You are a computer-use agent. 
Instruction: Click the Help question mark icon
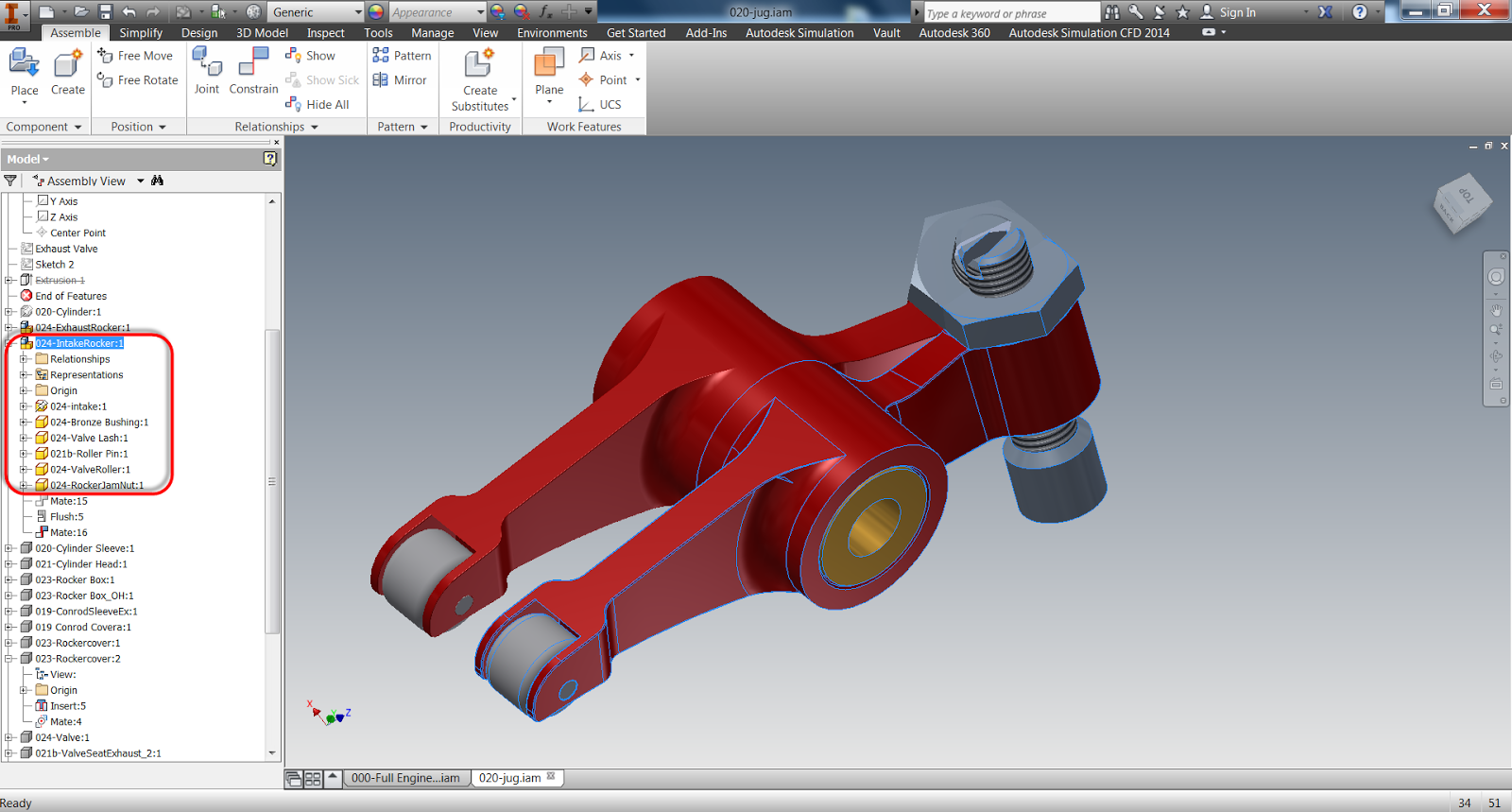pyautogui.click(x=1360, y=11)
